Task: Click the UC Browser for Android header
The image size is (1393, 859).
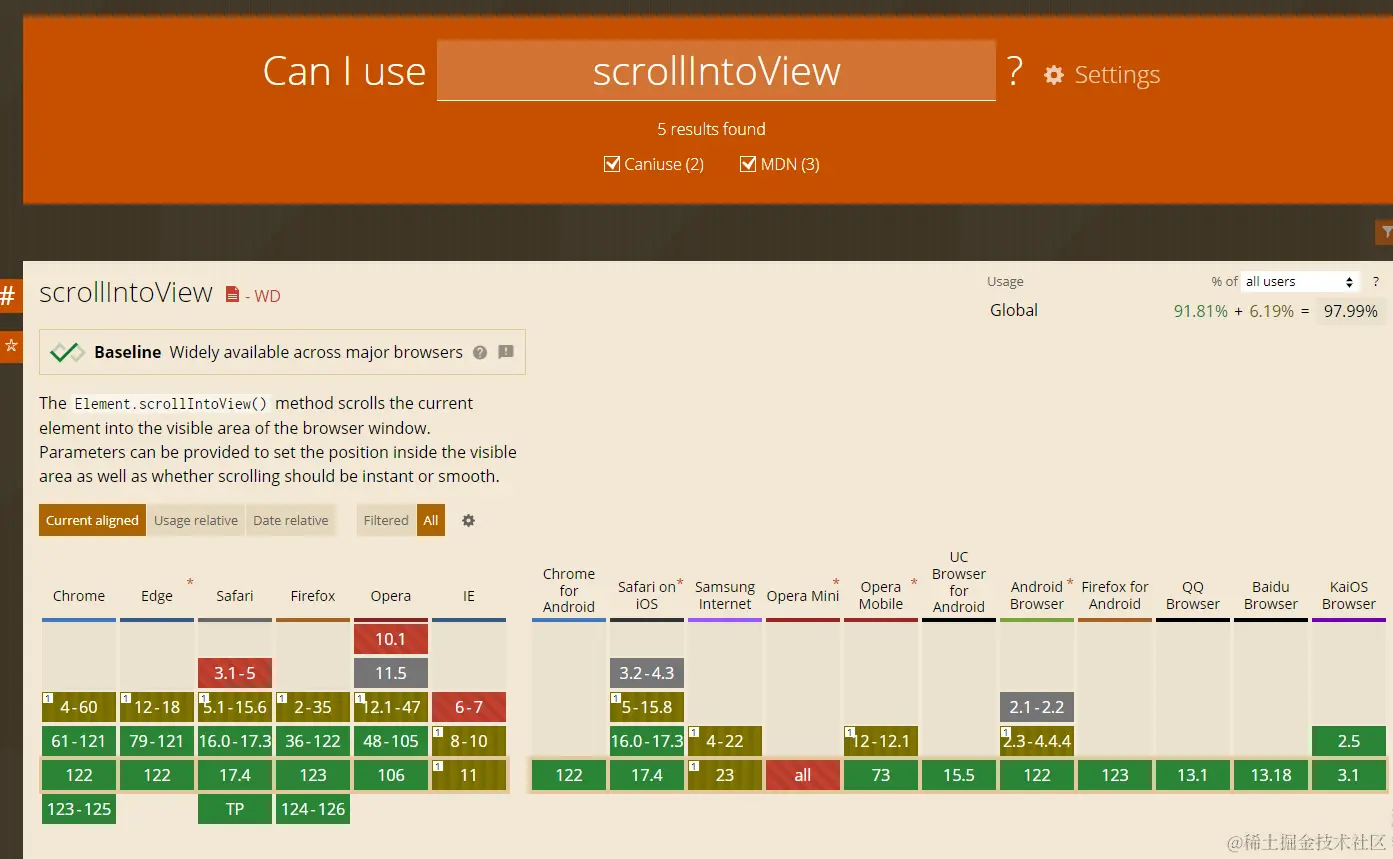Action: click(959, 582)
